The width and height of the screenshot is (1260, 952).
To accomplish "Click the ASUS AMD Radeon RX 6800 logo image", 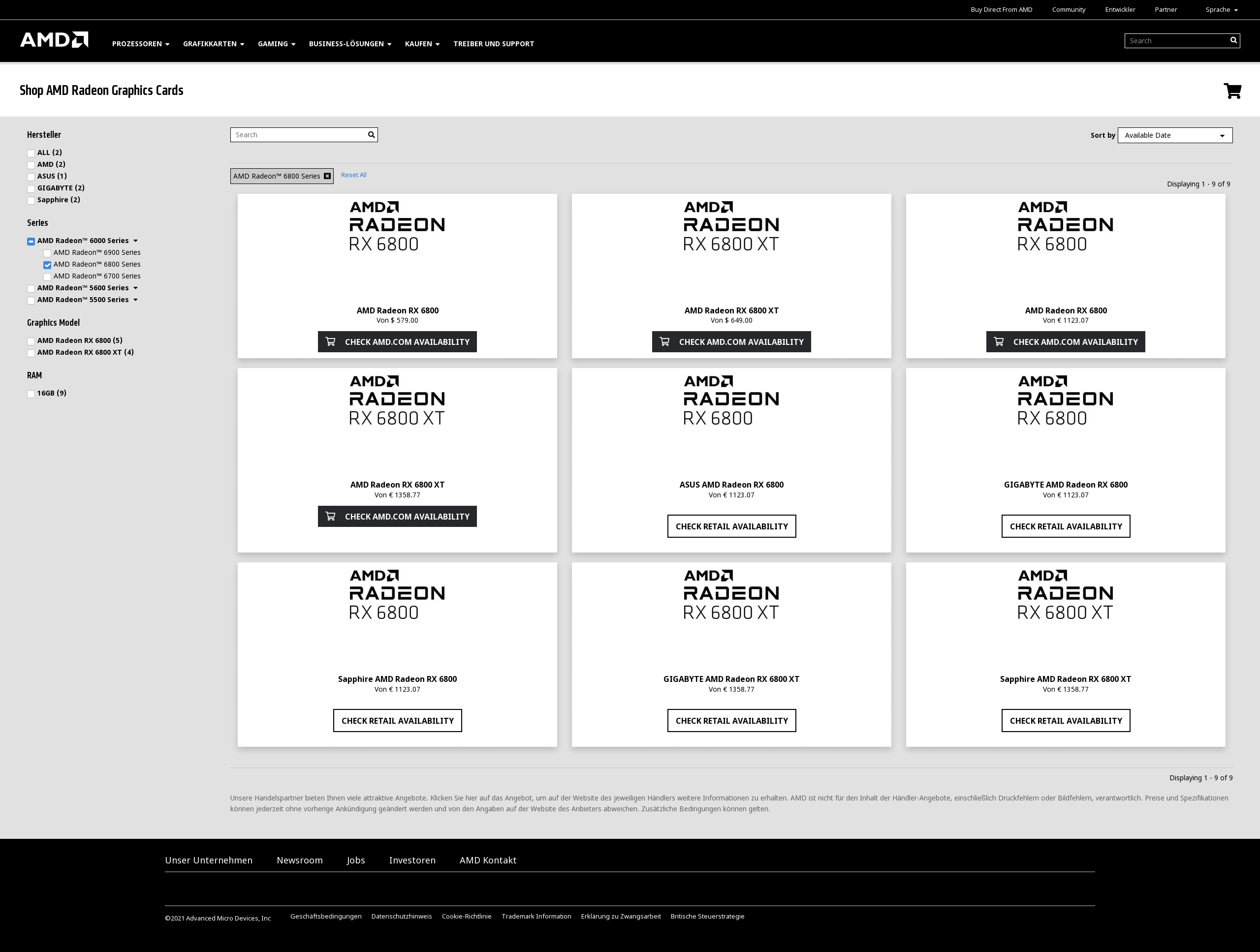I will 731,400.
